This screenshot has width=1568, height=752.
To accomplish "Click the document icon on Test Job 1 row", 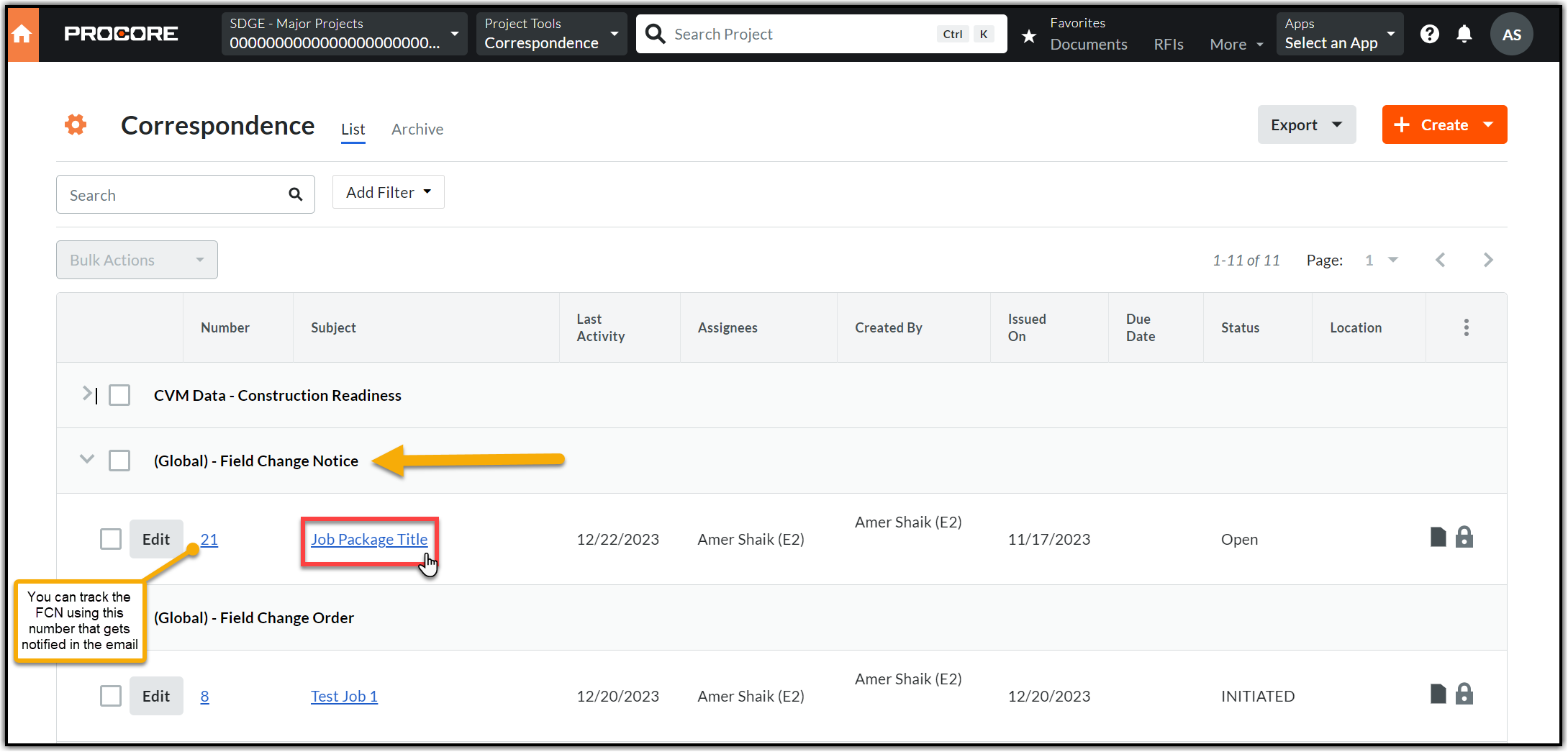I will [1438, 694].
